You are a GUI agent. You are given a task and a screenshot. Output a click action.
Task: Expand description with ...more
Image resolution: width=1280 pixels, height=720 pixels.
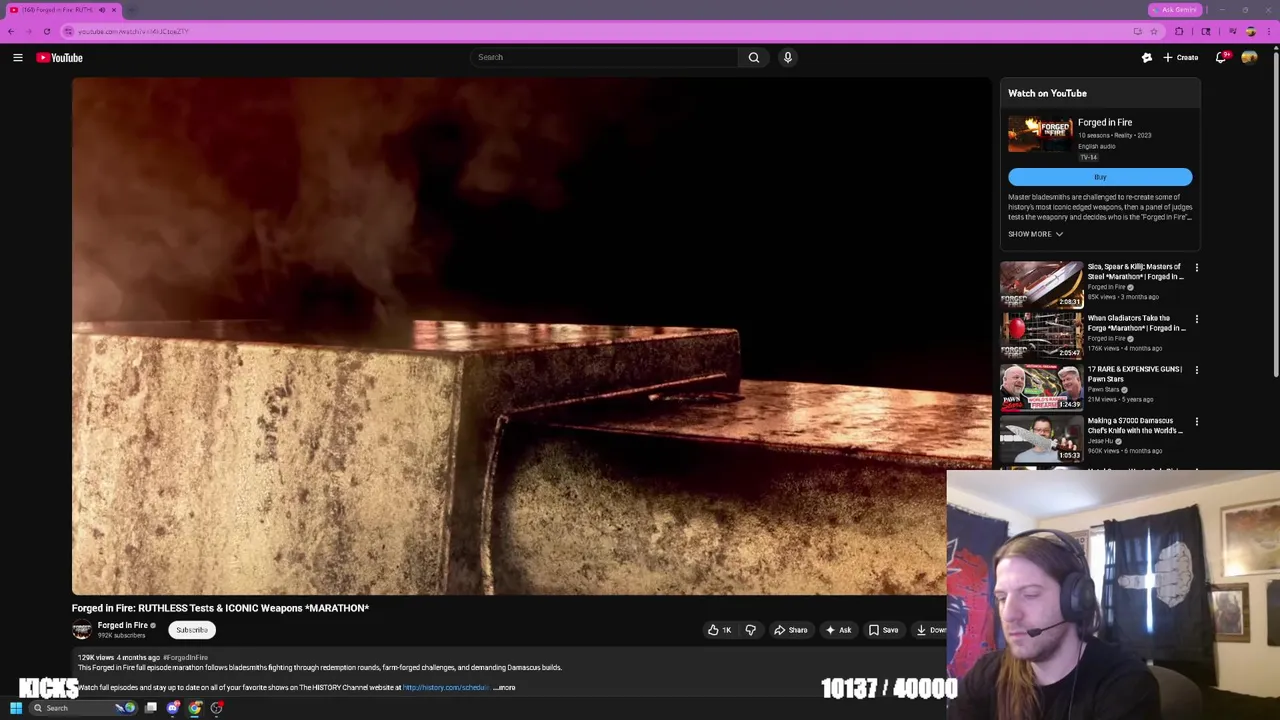[505, 687]
